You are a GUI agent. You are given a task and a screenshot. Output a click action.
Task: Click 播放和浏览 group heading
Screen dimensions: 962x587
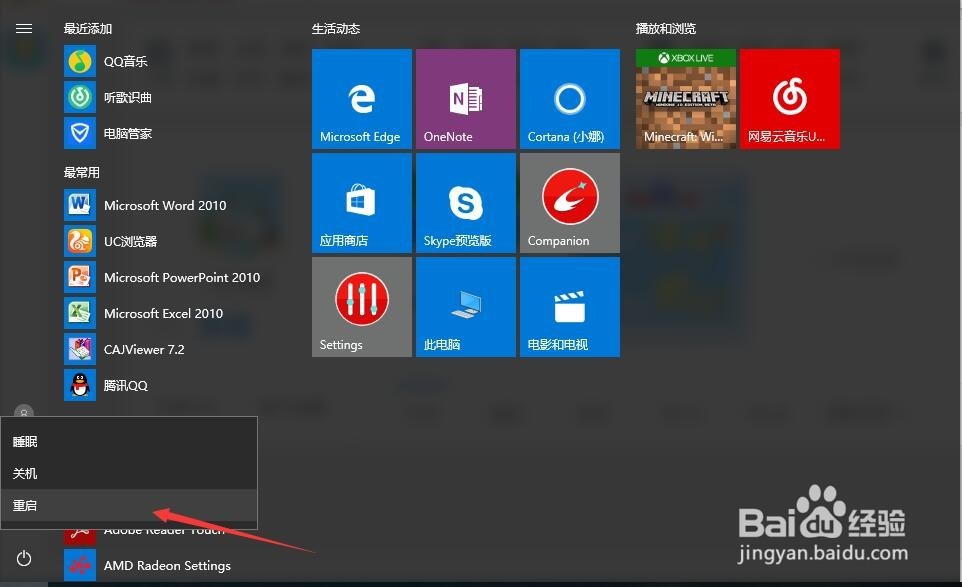tap(666, 29)
